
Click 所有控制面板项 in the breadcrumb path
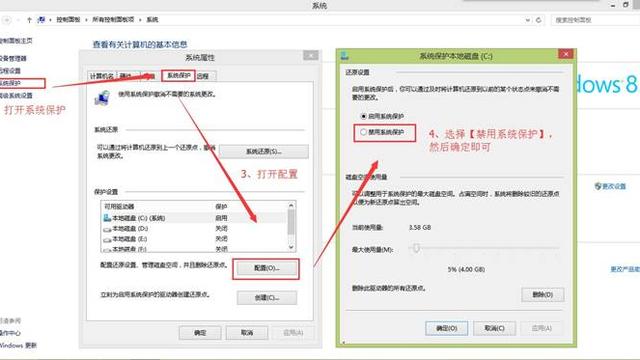click(x=113, y=20)
